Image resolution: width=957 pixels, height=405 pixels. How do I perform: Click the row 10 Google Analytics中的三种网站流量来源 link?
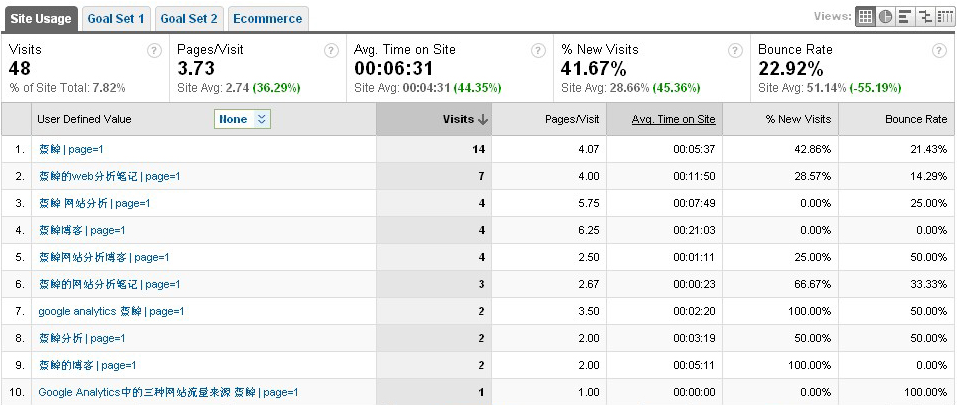coord(168,392)
